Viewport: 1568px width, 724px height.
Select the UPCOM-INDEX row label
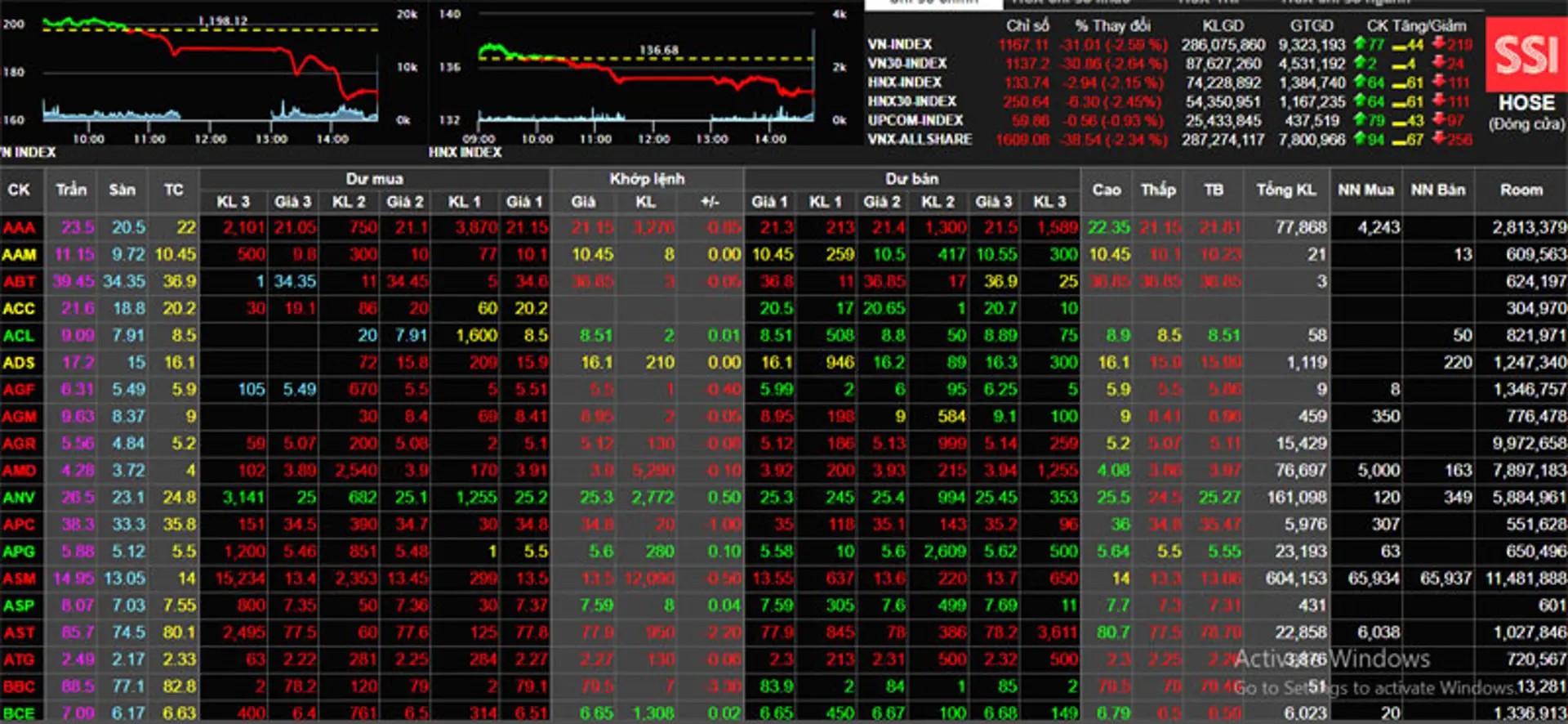click(x=915, y=120)
